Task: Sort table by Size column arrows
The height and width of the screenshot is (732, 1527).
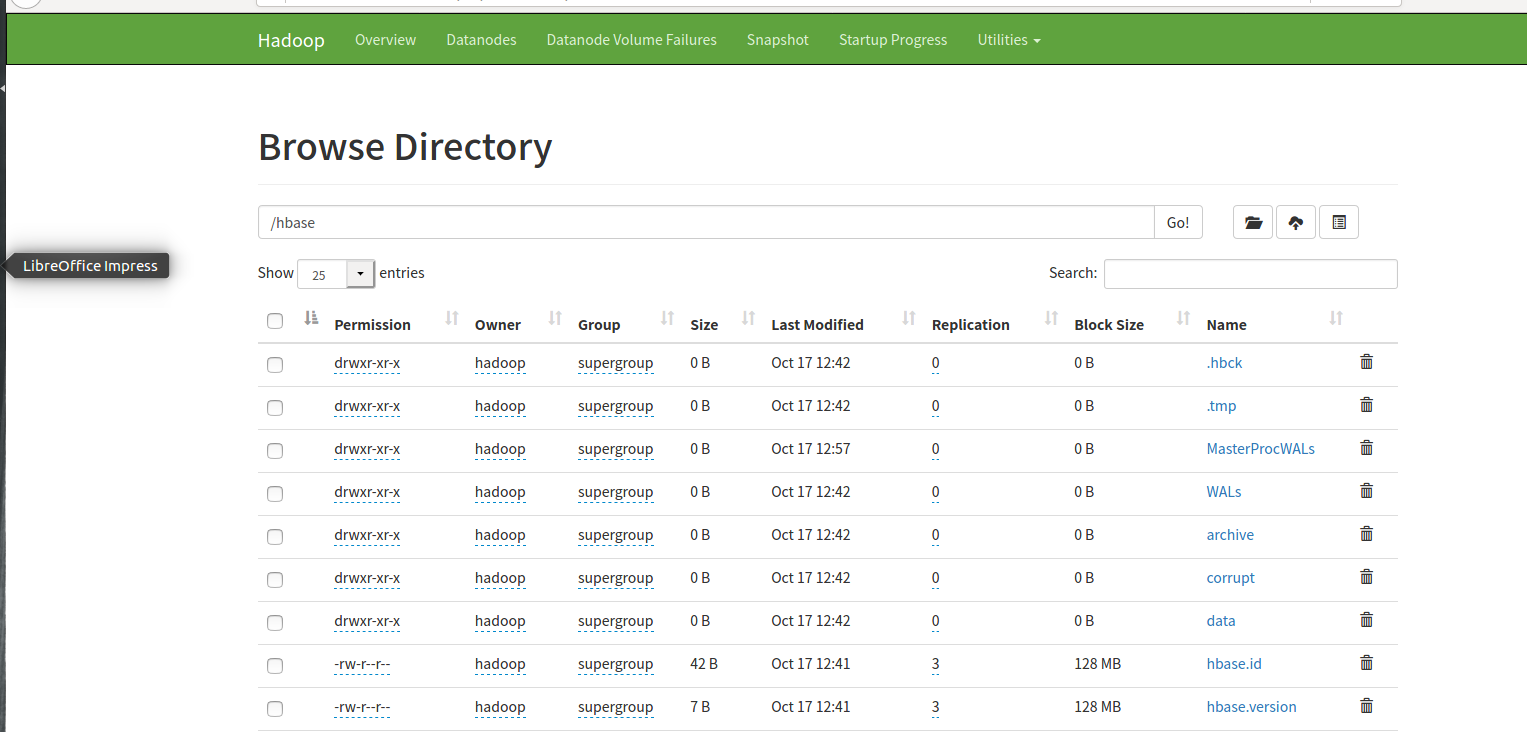Action: coord(749,319)
